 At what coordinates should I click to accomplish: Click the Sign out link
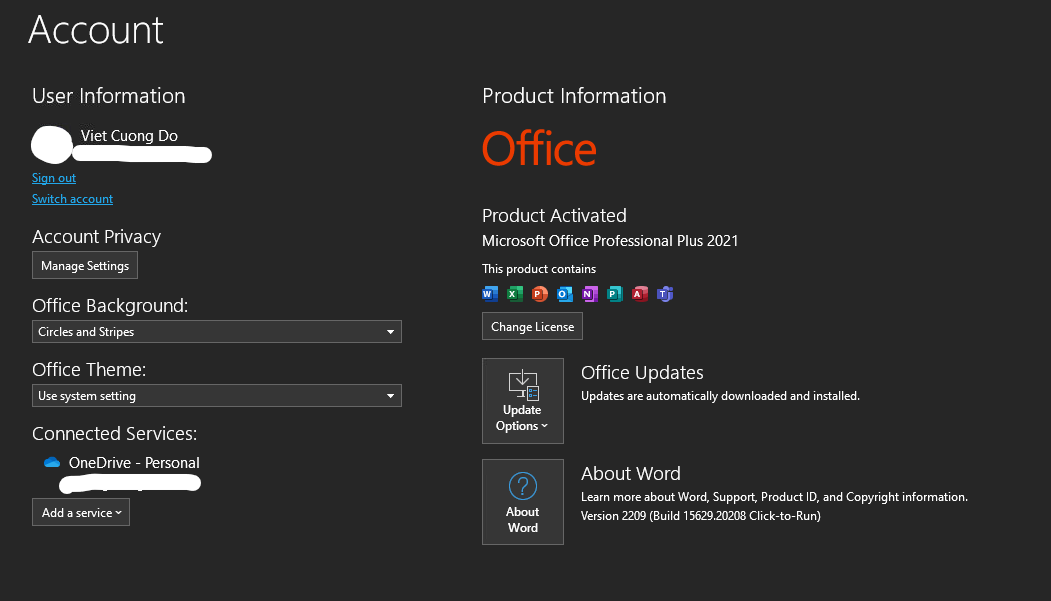(x=54, y=178)
